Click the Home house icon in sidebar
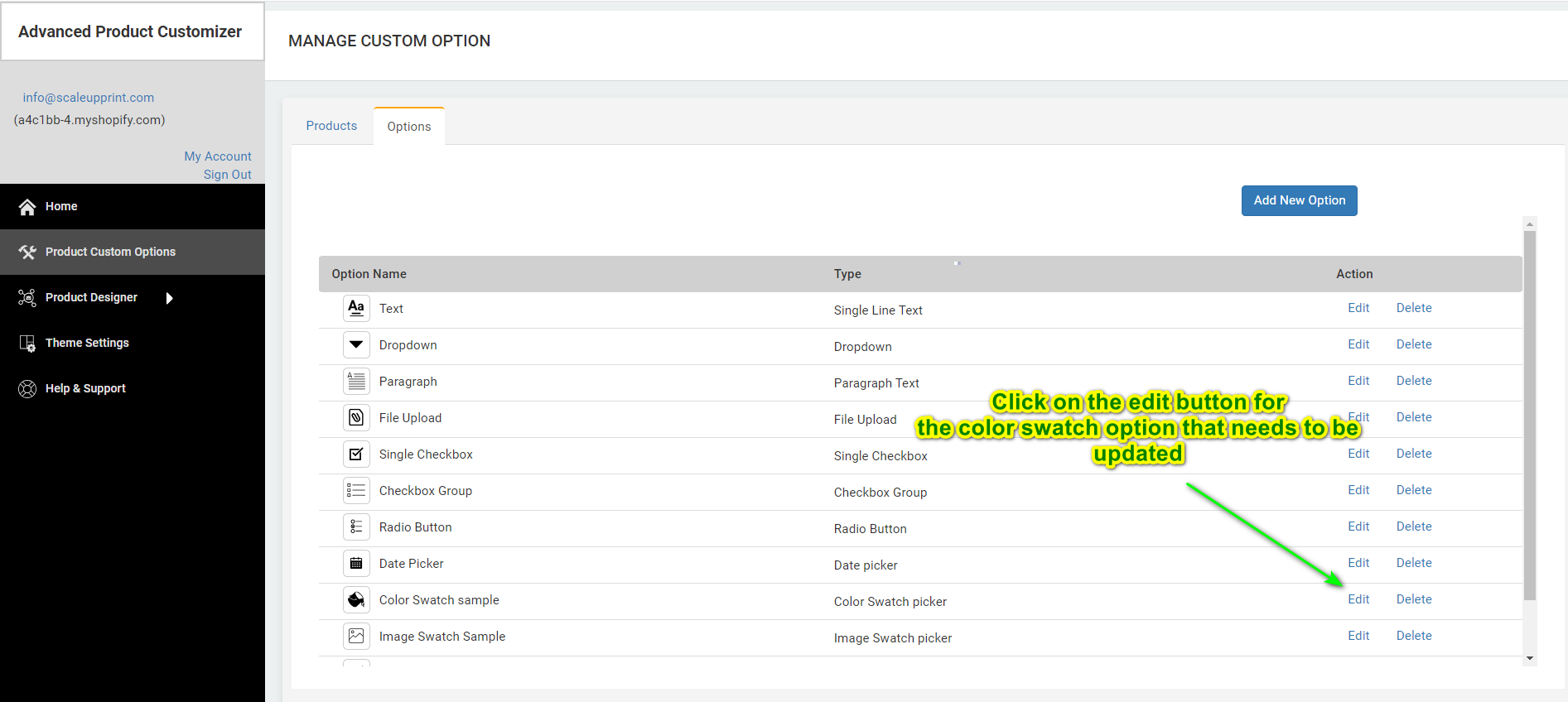The width and height of the screenshot is (1568, 702). (x=27, y=207)
